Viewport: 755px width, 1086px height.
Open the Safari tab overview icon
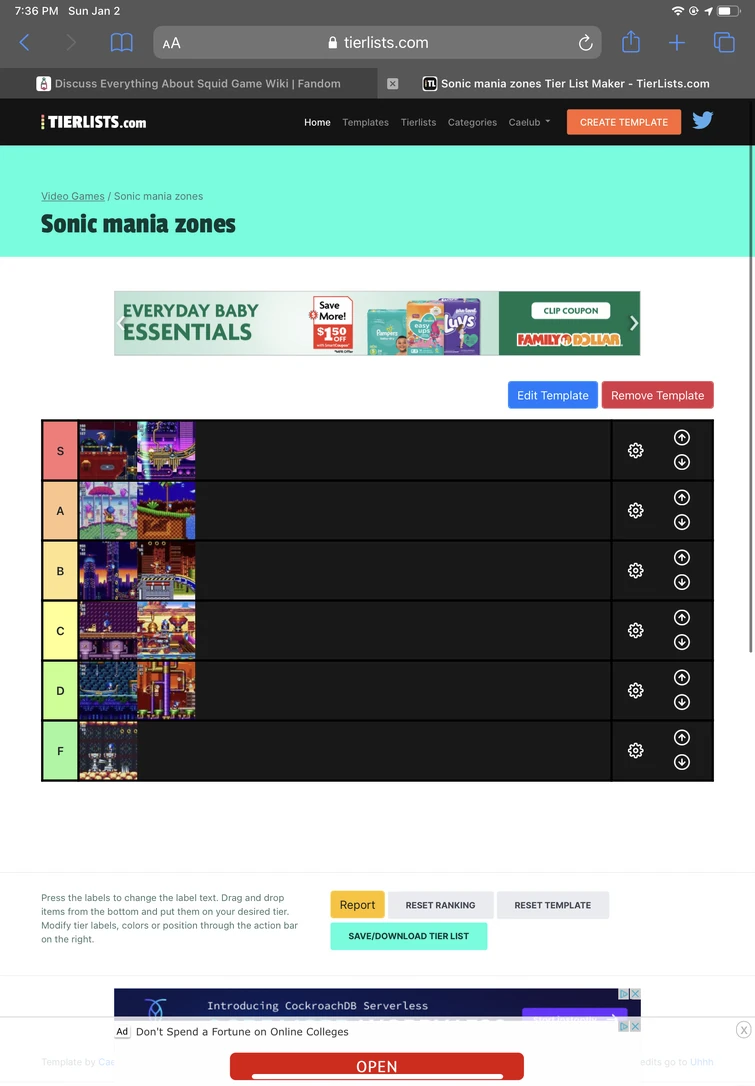(x=723, y=43)
